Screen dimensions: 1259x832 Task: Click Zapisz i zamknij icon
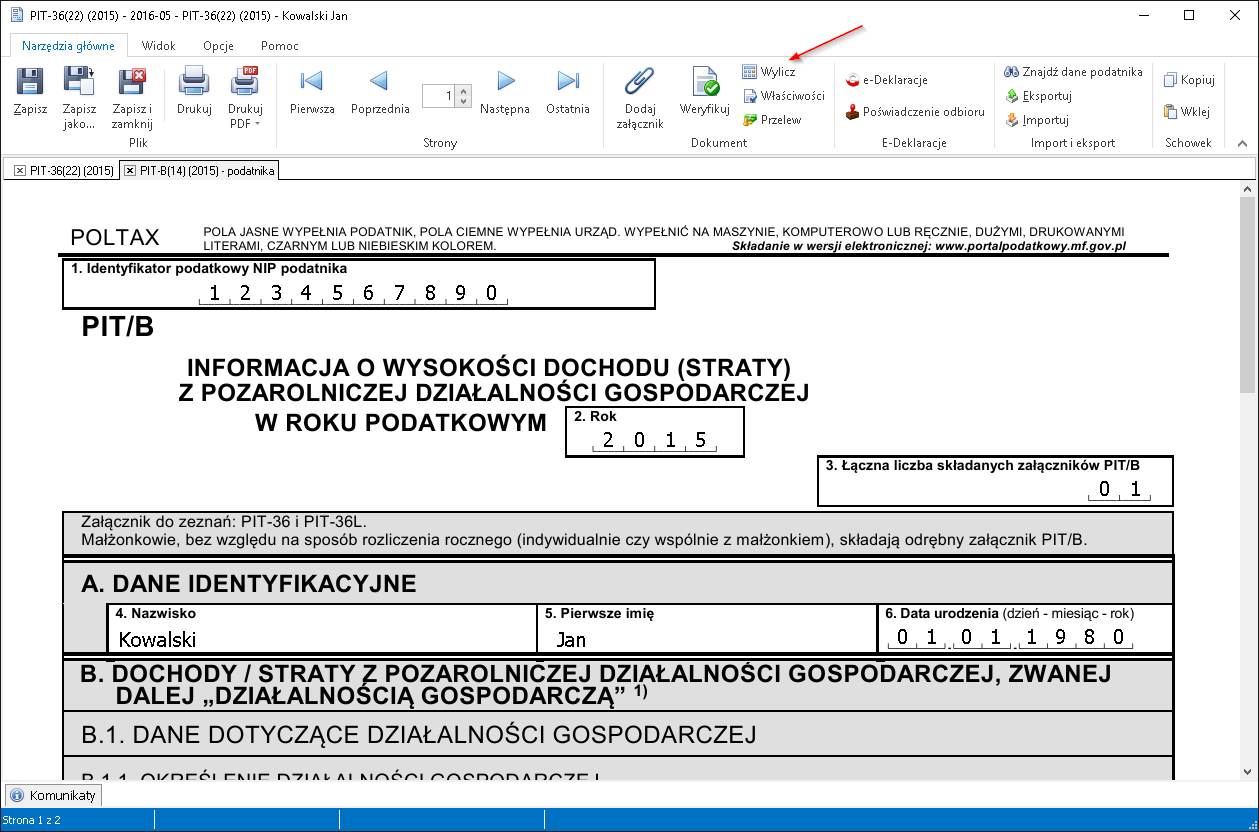pyautogui.click(x=132, y=83)
